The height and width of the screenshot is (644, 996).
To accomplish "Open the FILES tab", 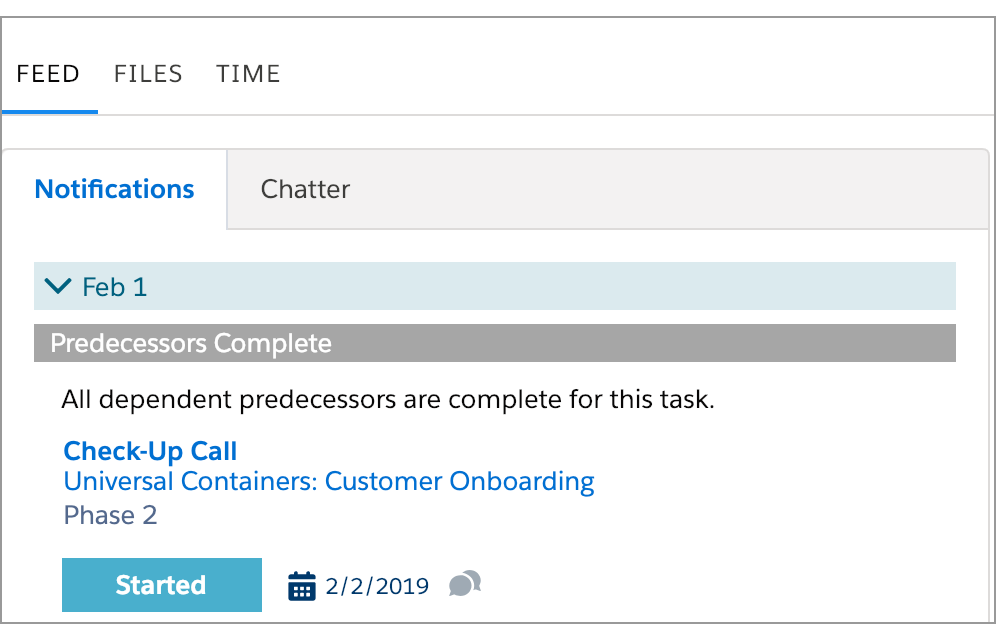I will click(148, 74).
